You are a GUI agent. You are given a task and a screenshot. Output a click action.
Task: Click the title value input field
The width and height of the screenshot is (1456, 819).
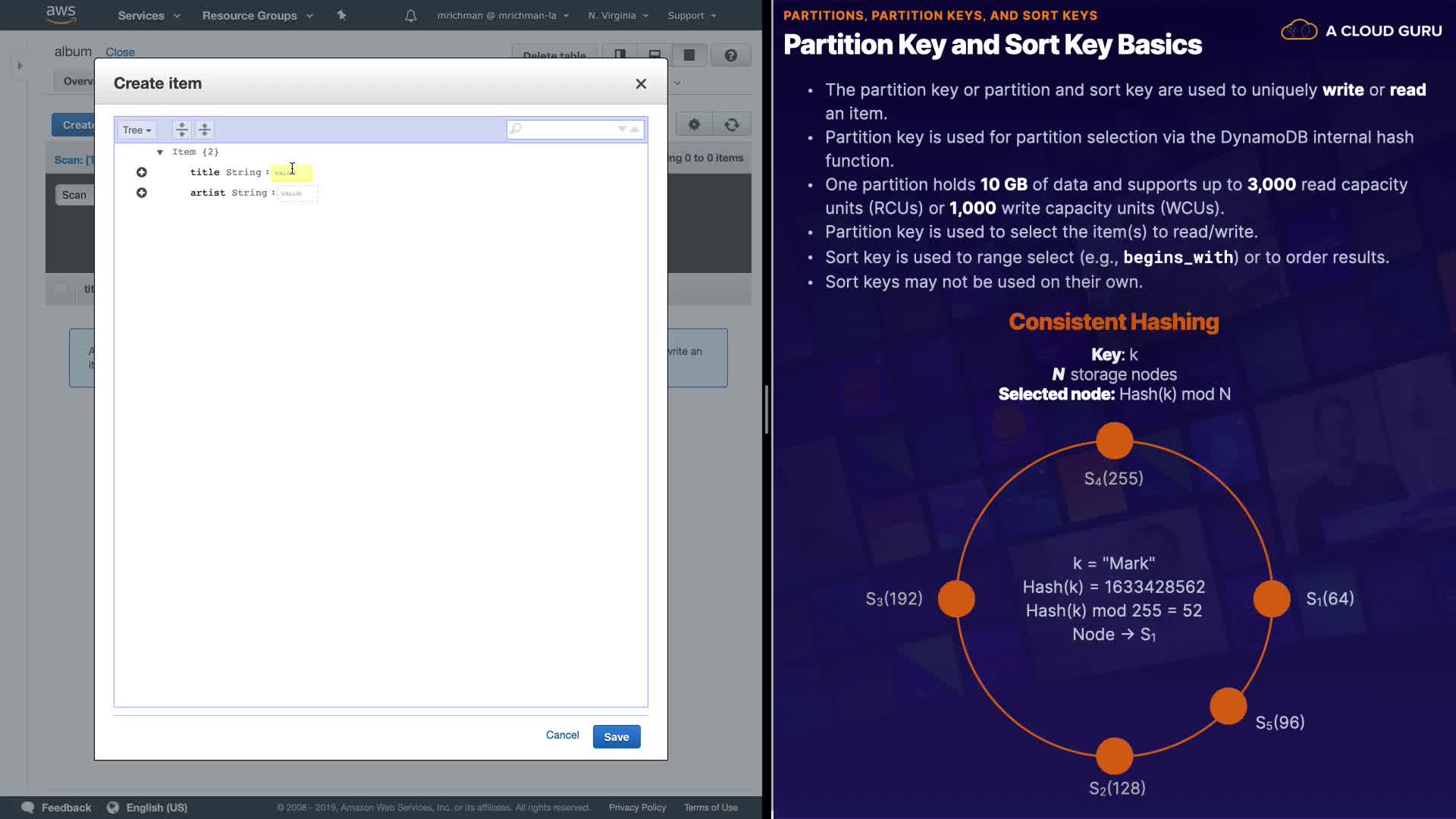coord(291,173)
